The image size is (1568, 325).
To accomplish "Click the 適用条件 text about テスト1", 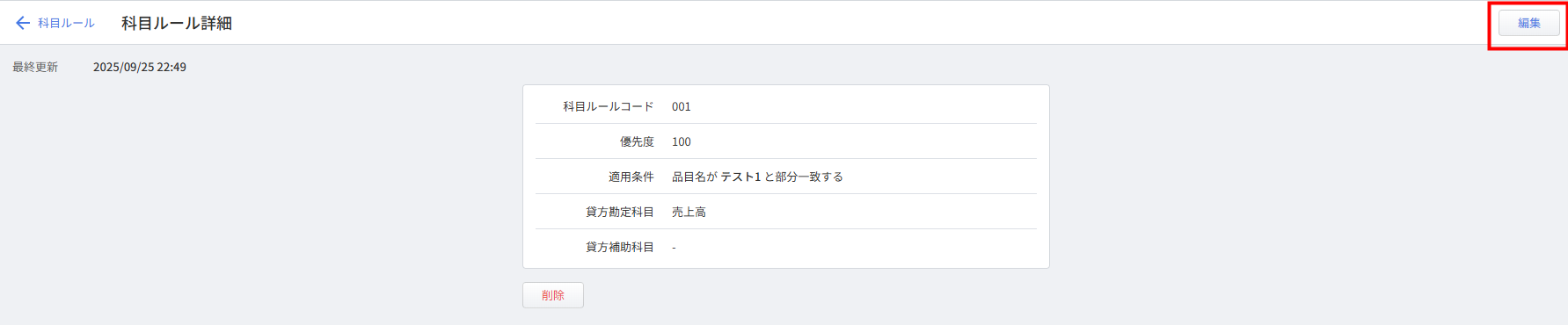I will click(757, 177).
